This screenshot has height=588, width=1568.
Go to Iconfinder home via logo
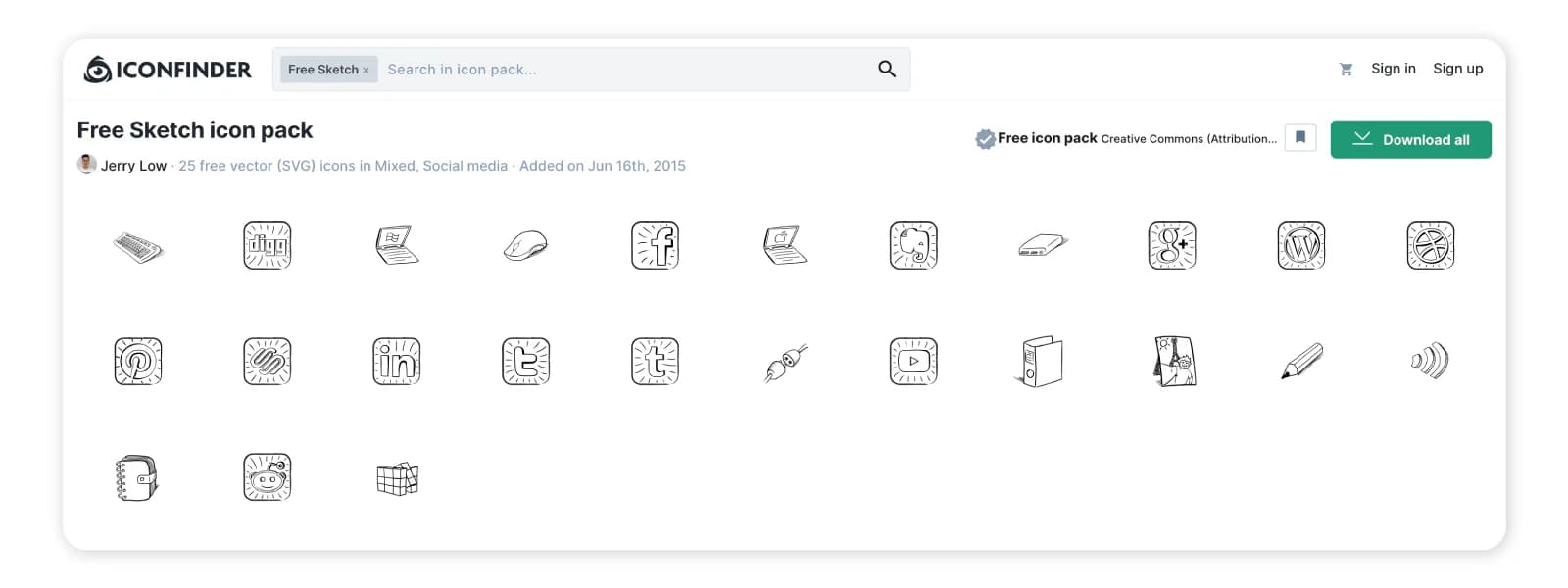168,70
